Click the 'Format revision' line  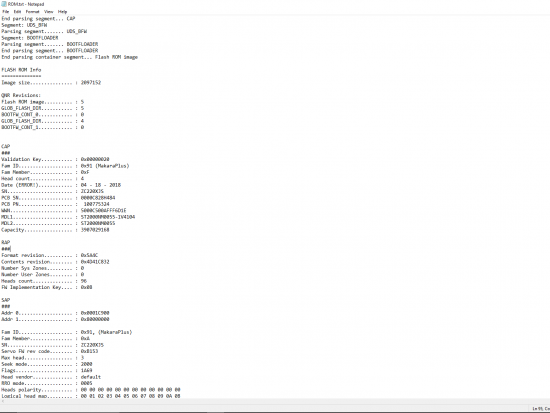tap(49, 255)
